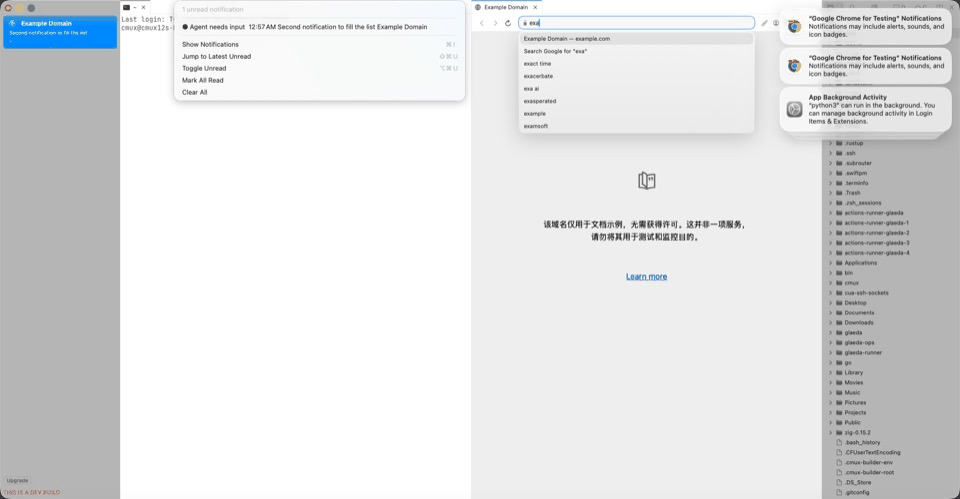Click the Chrome icon in the first notification
The height and width of the screenshot is (499, 960).
795,26
